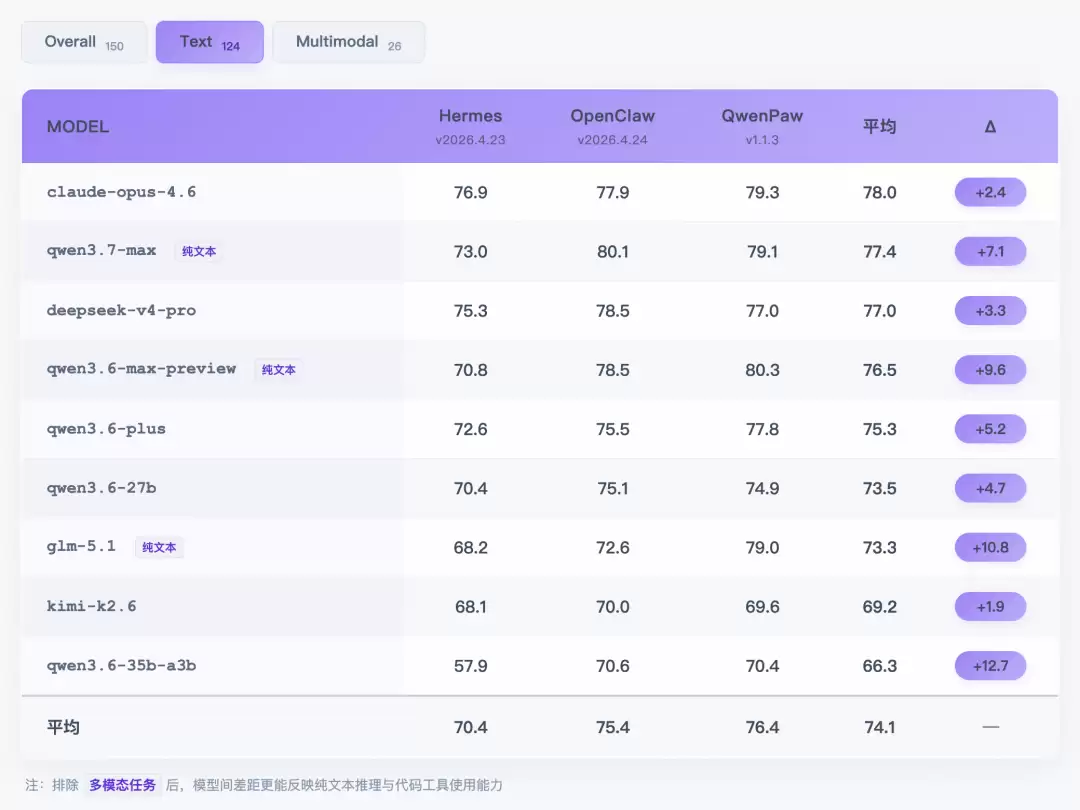Select the qwen3.6-35b-a3b model name
This screenshot has width=1080, height=810.
coord(121,666)
